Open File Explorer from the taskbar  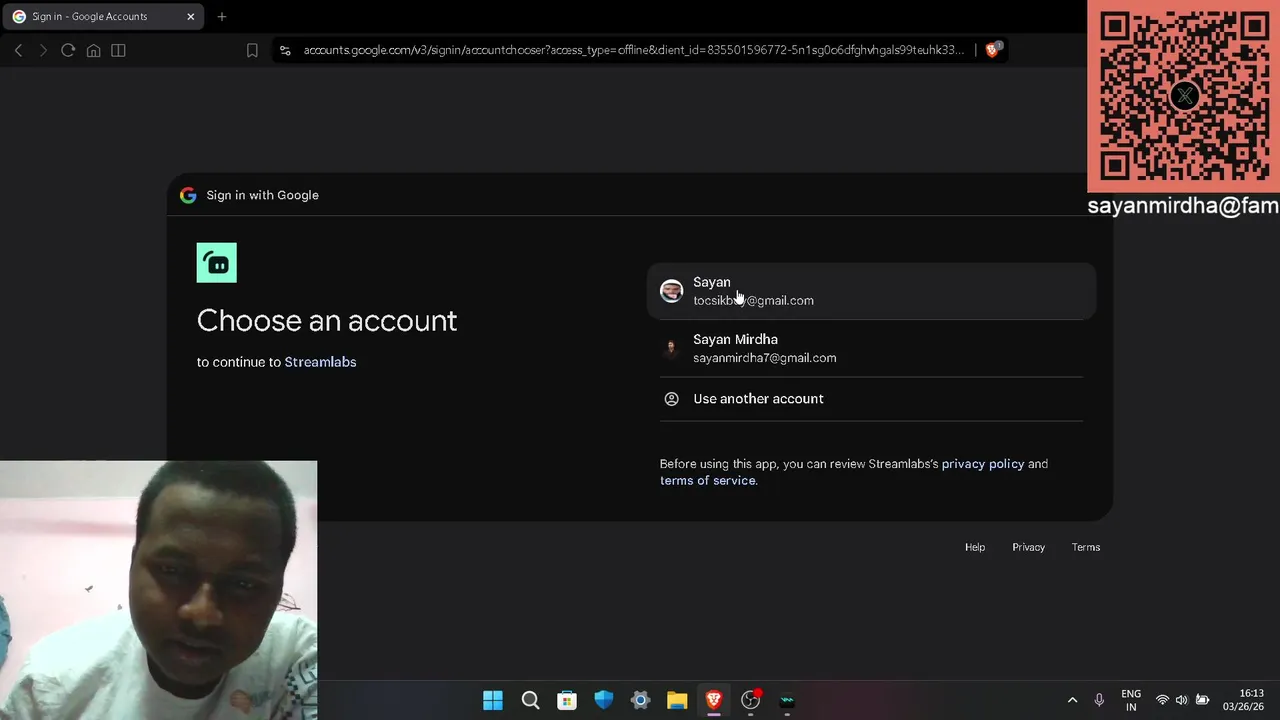(677, 700)
